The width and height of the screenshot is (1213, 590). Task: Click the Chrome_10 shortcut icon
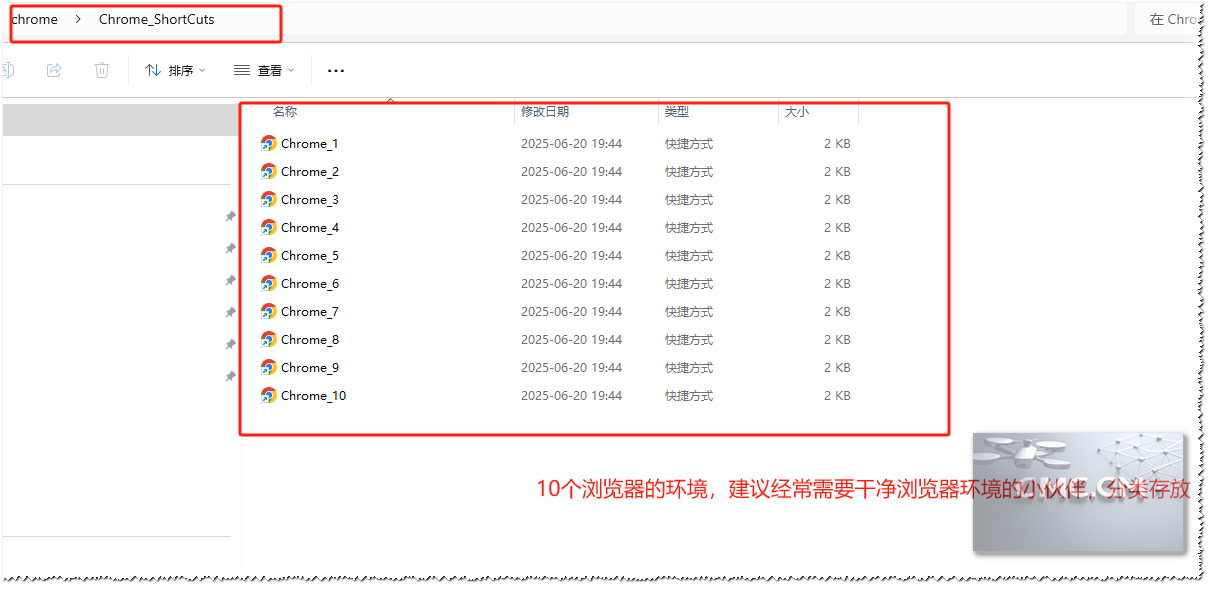[268, 395]
